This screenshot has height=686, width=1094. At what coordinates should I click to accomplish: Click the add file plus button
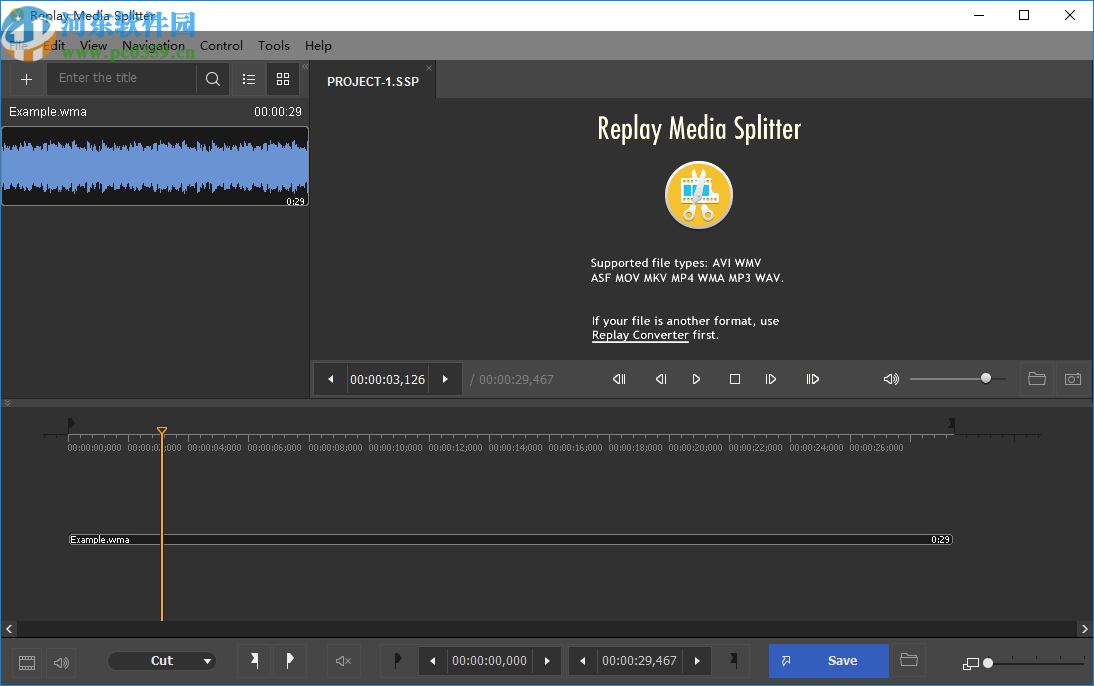tap(26, 78)
